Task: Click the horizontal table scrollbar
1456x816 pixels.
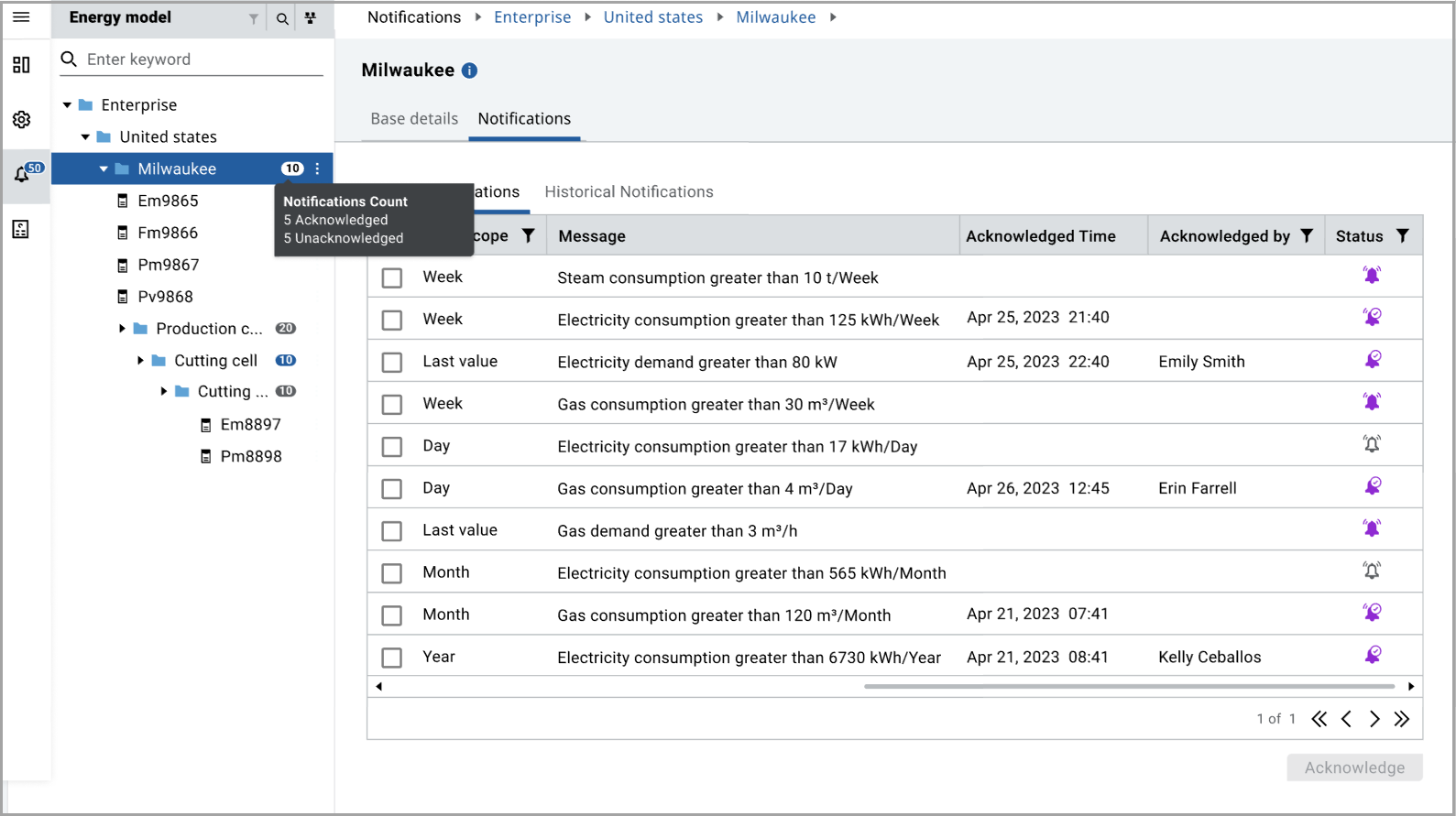Action: click(x=1127, y=686)
